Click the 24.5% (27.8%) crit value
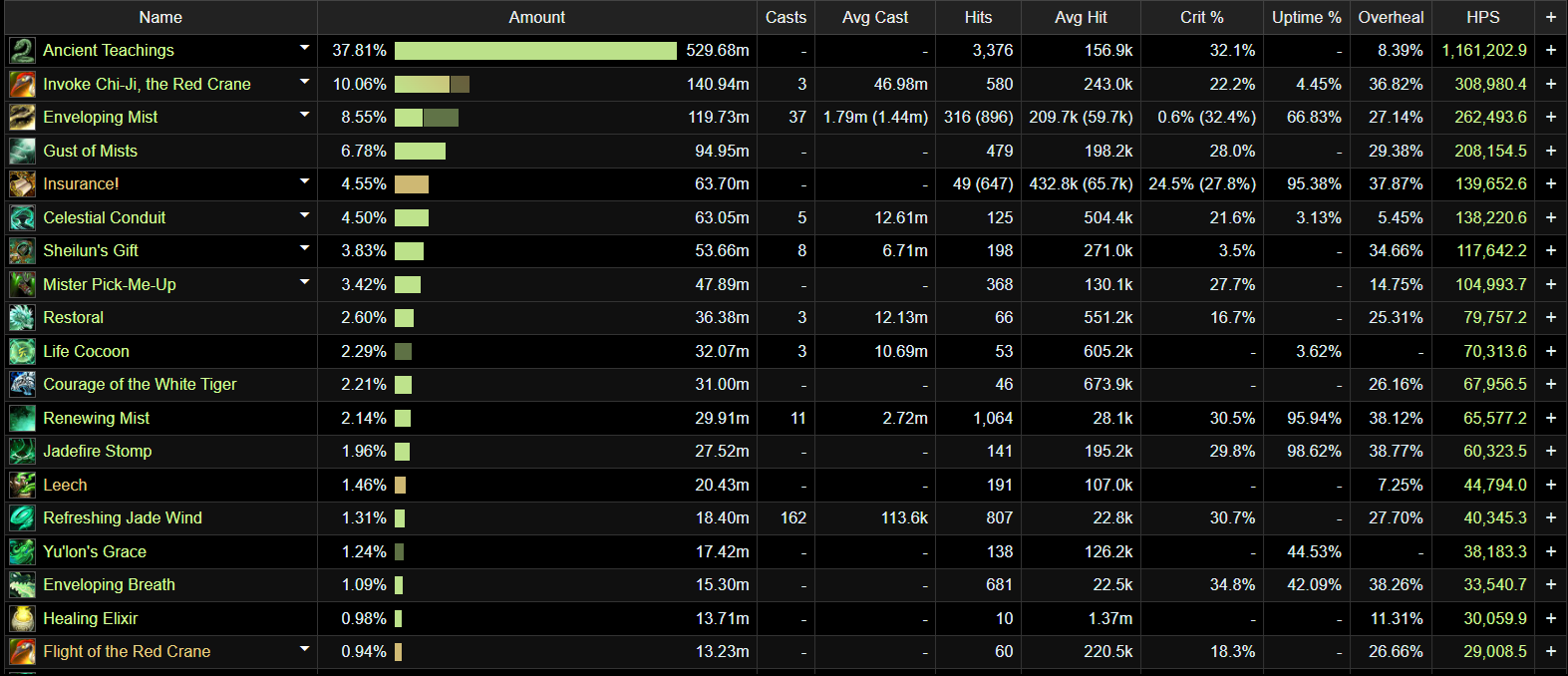The height and width of the screenshot is (676, 1568). [1202, 184]
